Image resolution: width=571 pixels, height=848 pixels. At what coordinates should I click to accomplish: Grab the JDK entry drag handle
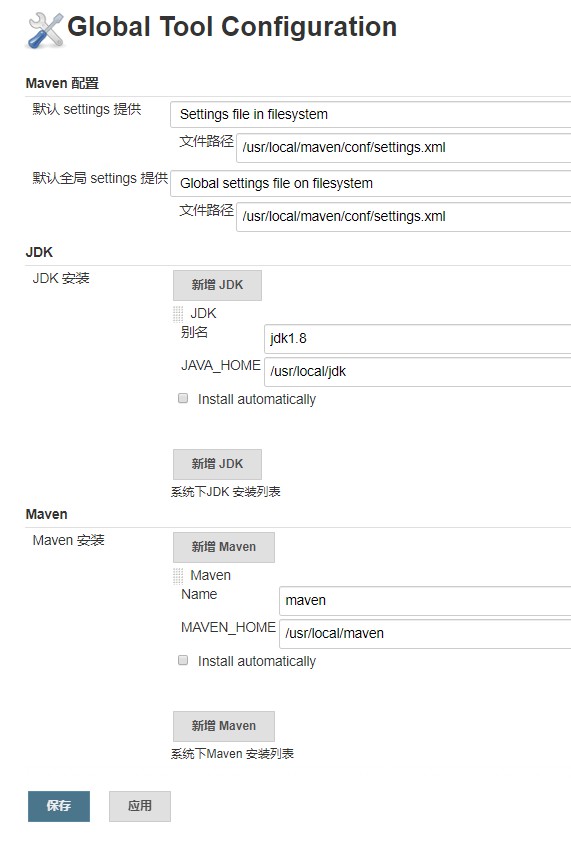(x=178, y=314)
